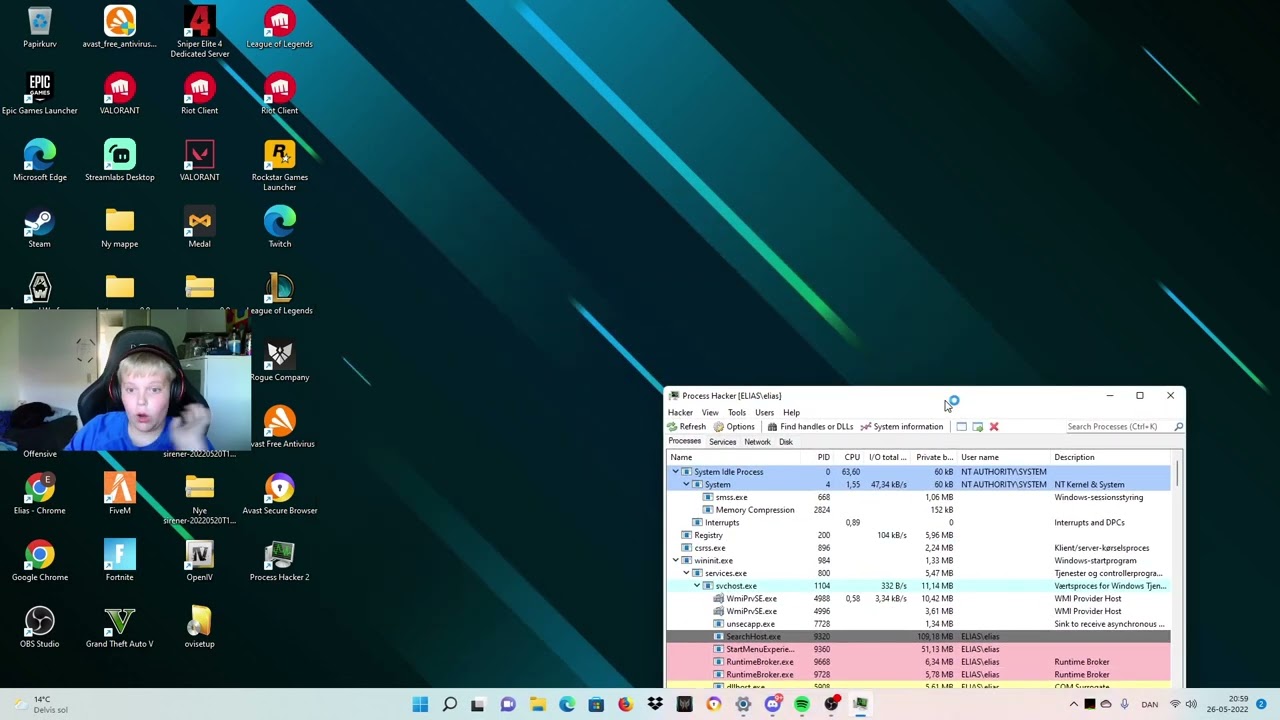The height and width of the screenshot is (720, 1280).
Task: Select the Avast Secure Browser icon
Action: [280, 494]
